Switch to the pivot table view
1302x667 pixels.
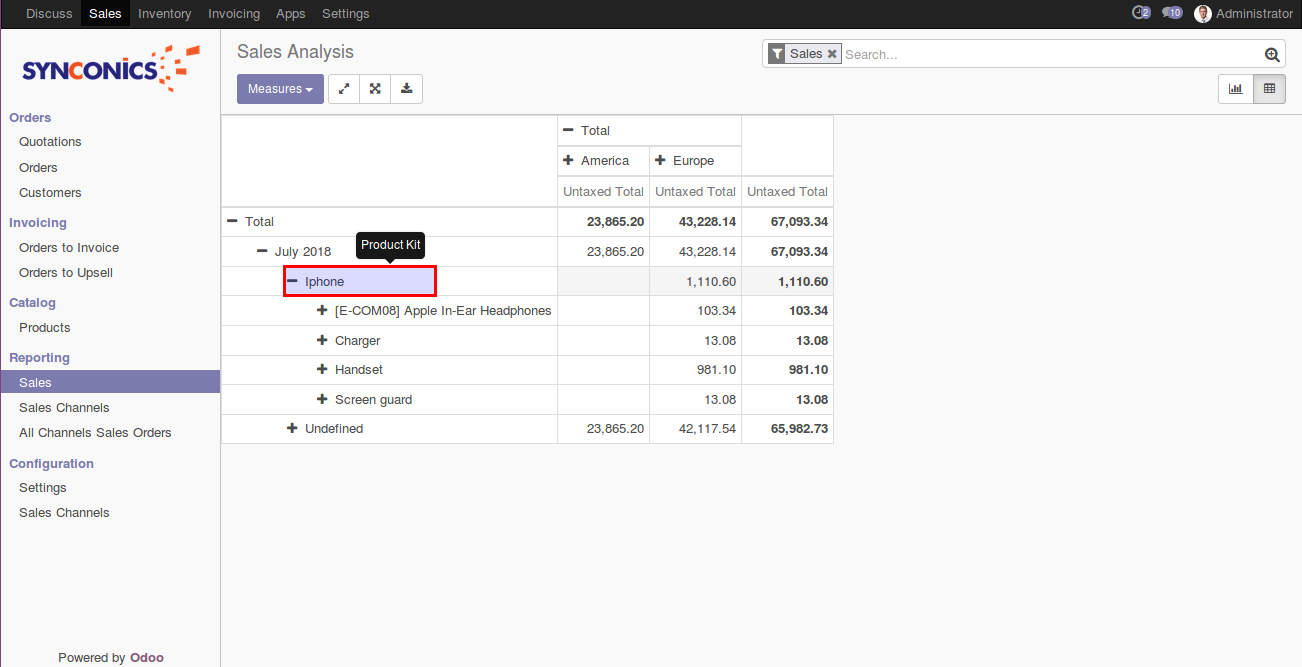1269,89
